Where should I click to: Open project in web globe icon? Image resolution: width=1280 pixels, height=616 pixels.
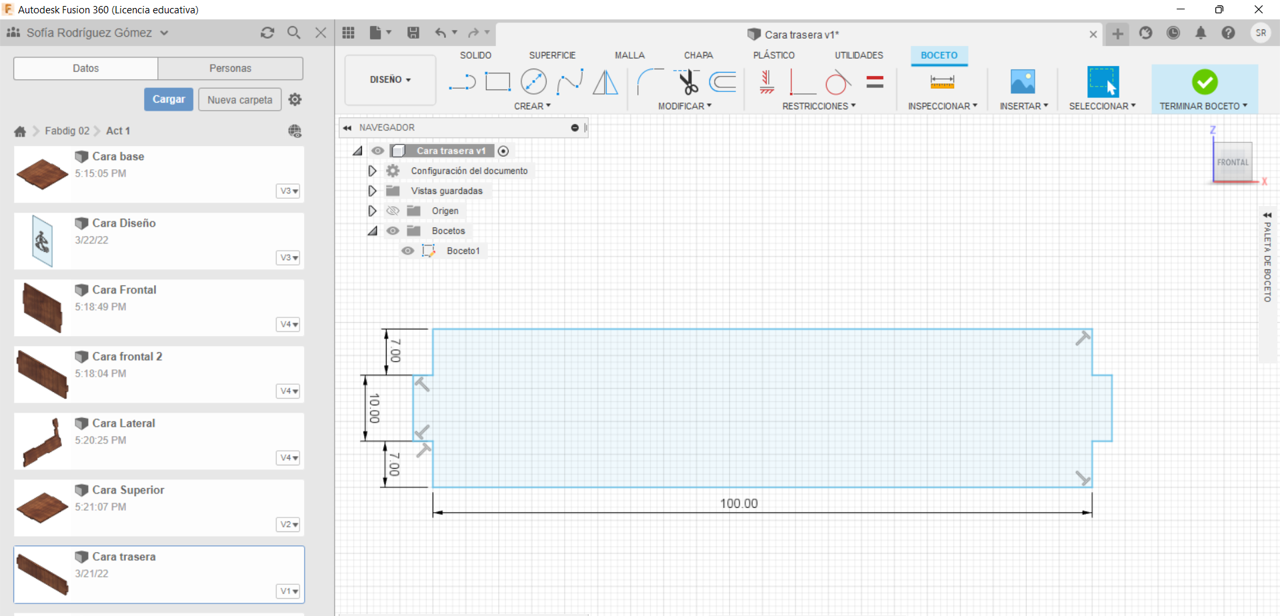(x=295, y=131)
